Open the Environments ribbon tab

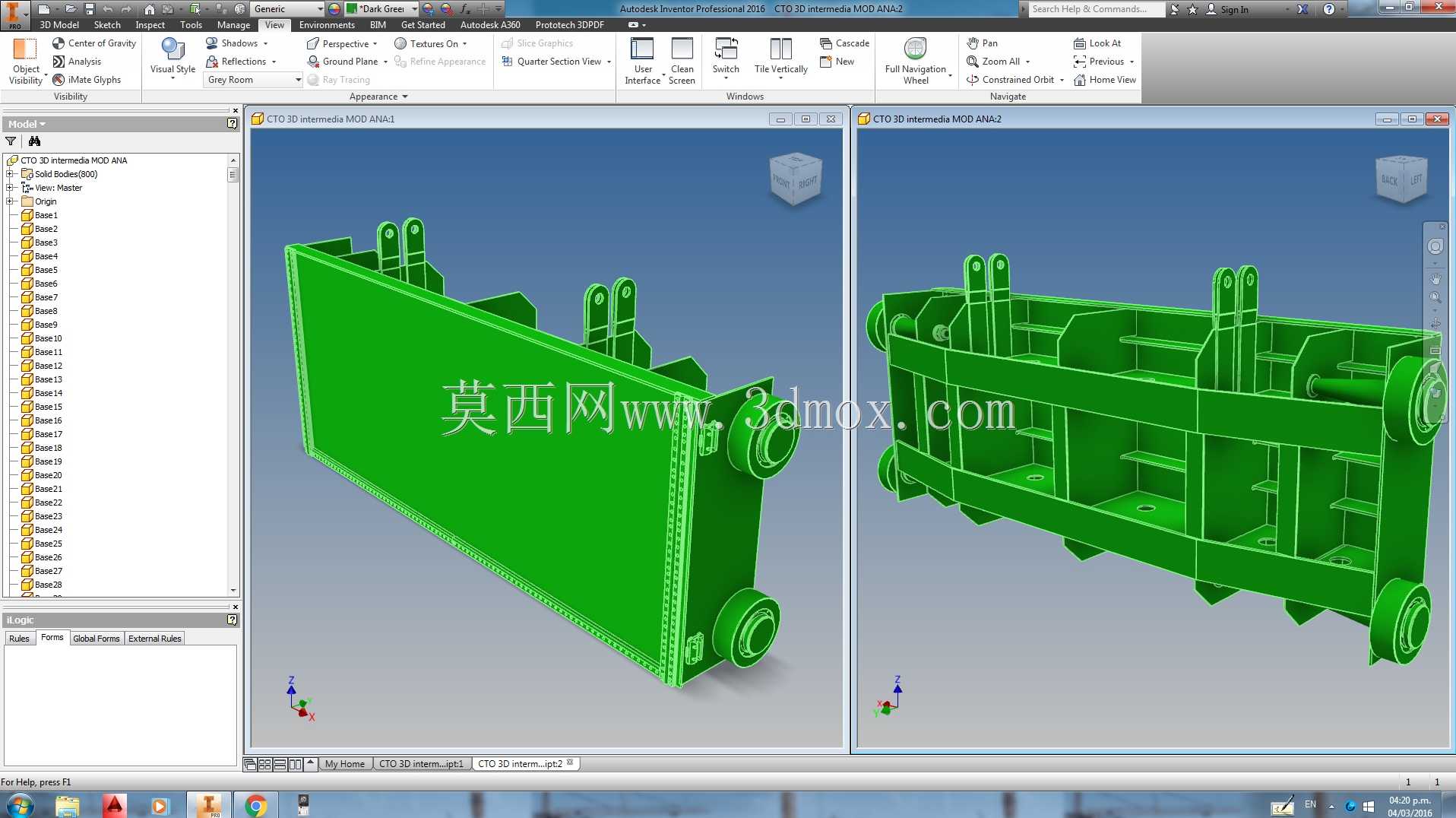coord(327,25)
